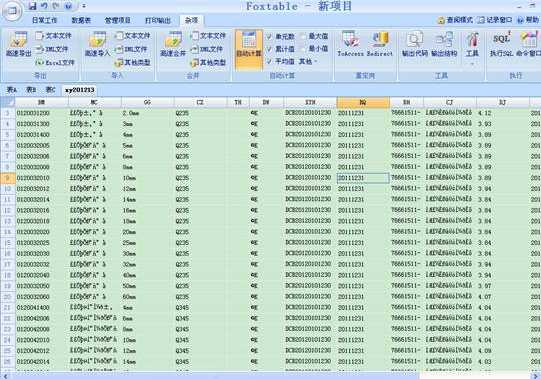The height and width of the screenshot is (379, 541).
Task: Uncheck the 单元数 checkbox
Action: (x=269, y=36)
